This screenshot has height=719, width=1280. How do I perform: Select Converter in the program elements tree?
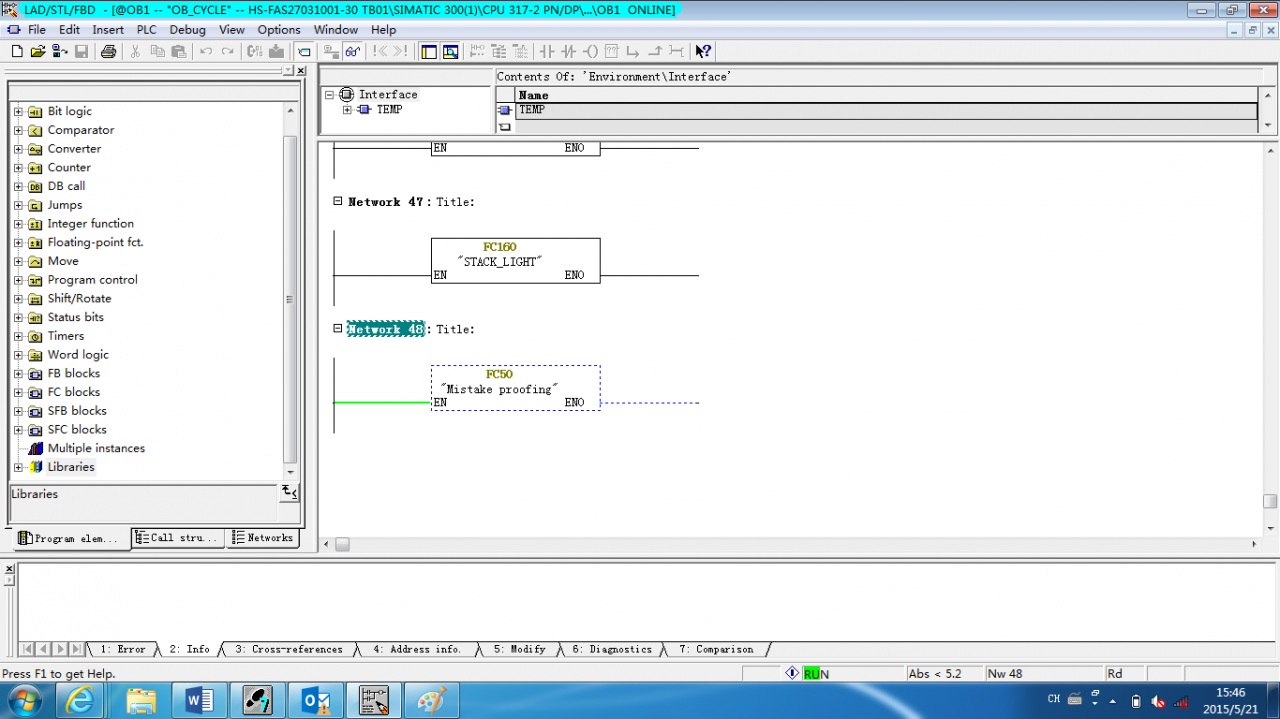point(74,149)
